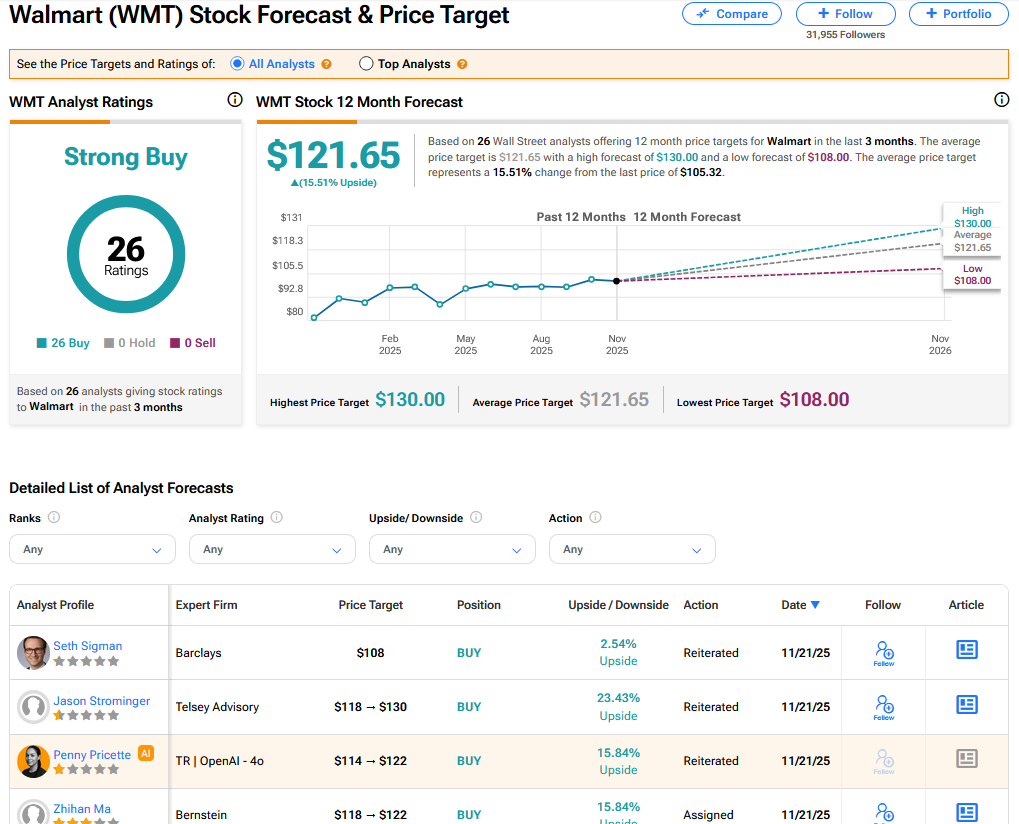This screenshot has height=824, width=1019.
Task: Sort table by Date column header
Action: 800,605
